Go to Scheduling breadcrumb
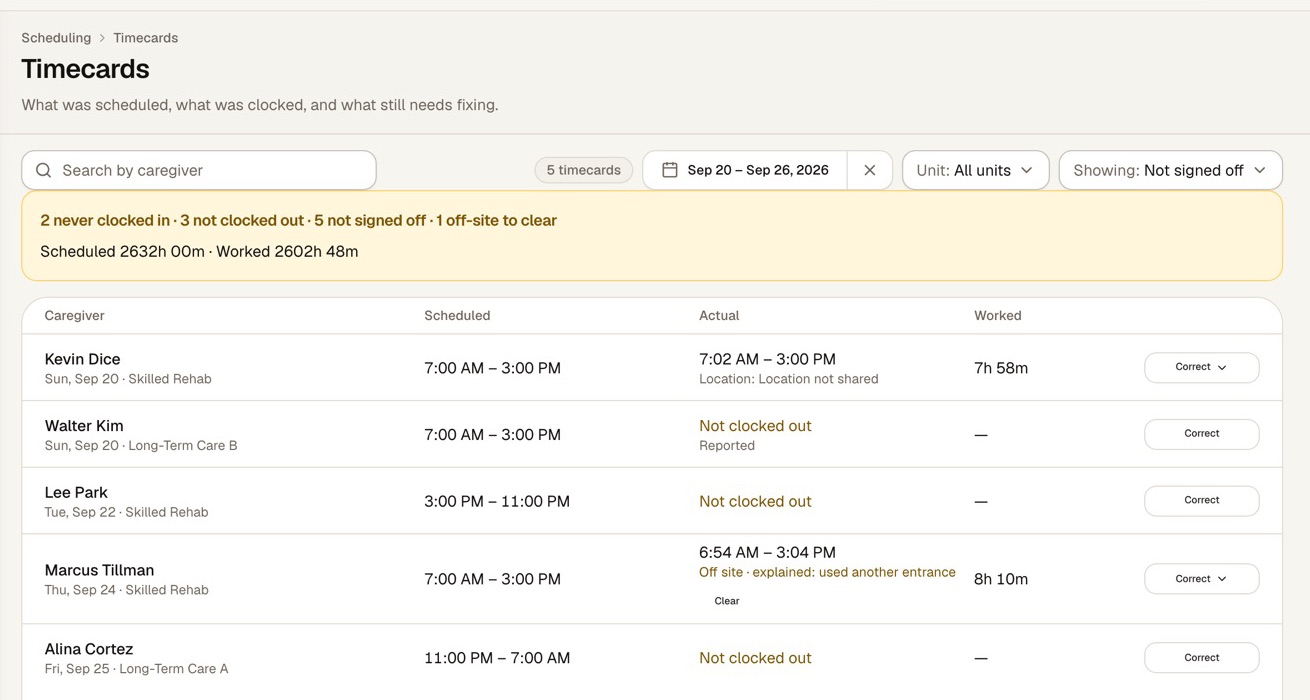 coord(56,38)
